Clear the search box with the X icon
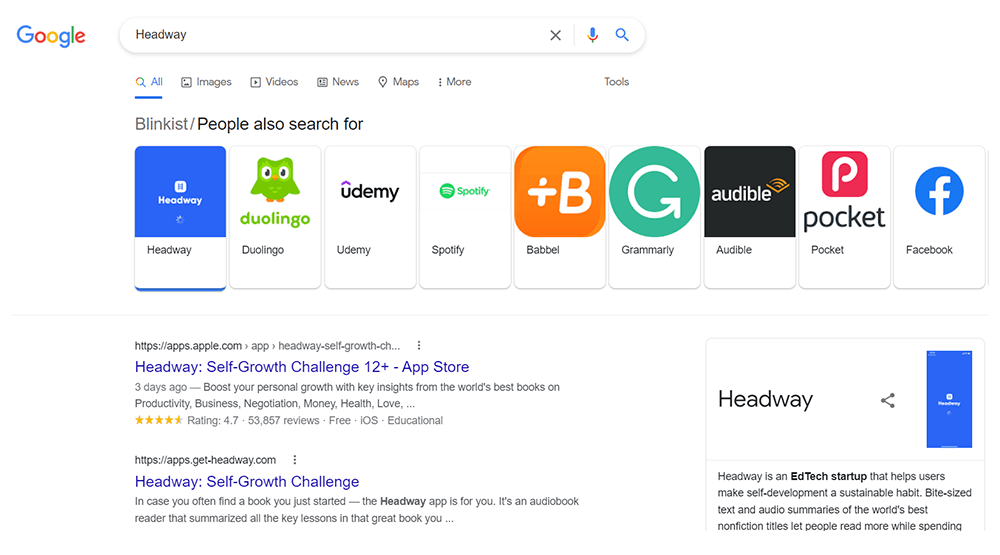1000x555 pixels. pos(555,35)
